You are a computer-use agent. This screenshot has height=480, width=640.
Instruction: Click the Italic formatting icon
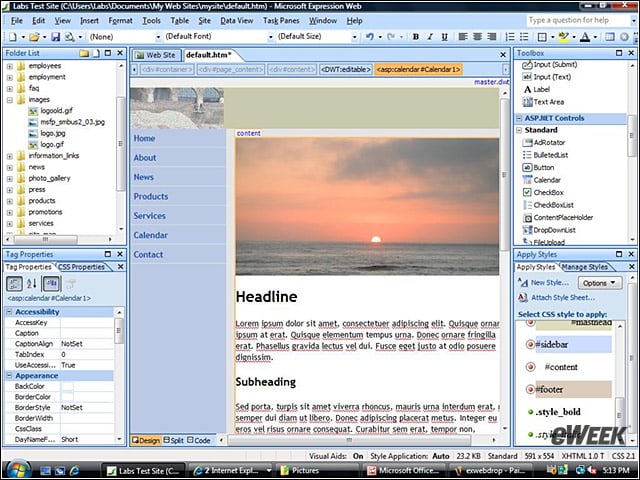click(431, 37)
